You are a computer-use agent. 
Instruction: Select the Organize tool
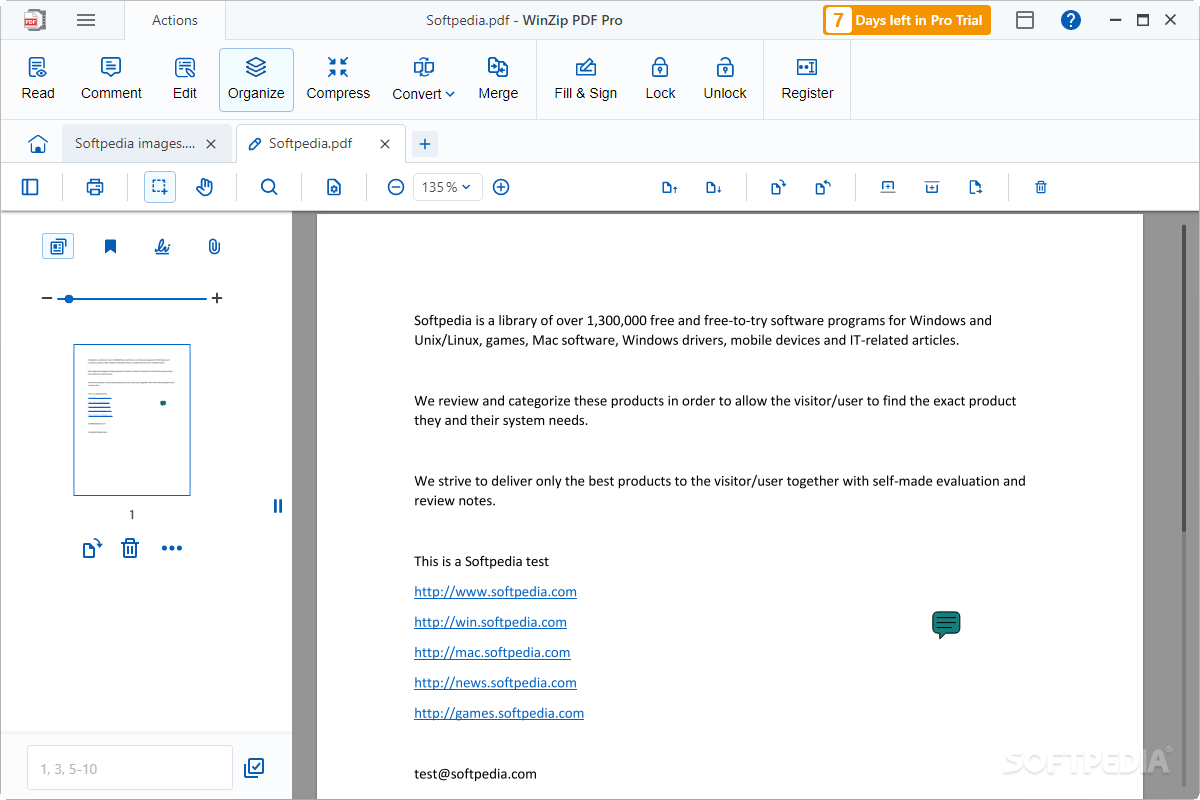[x=256, y=79]
